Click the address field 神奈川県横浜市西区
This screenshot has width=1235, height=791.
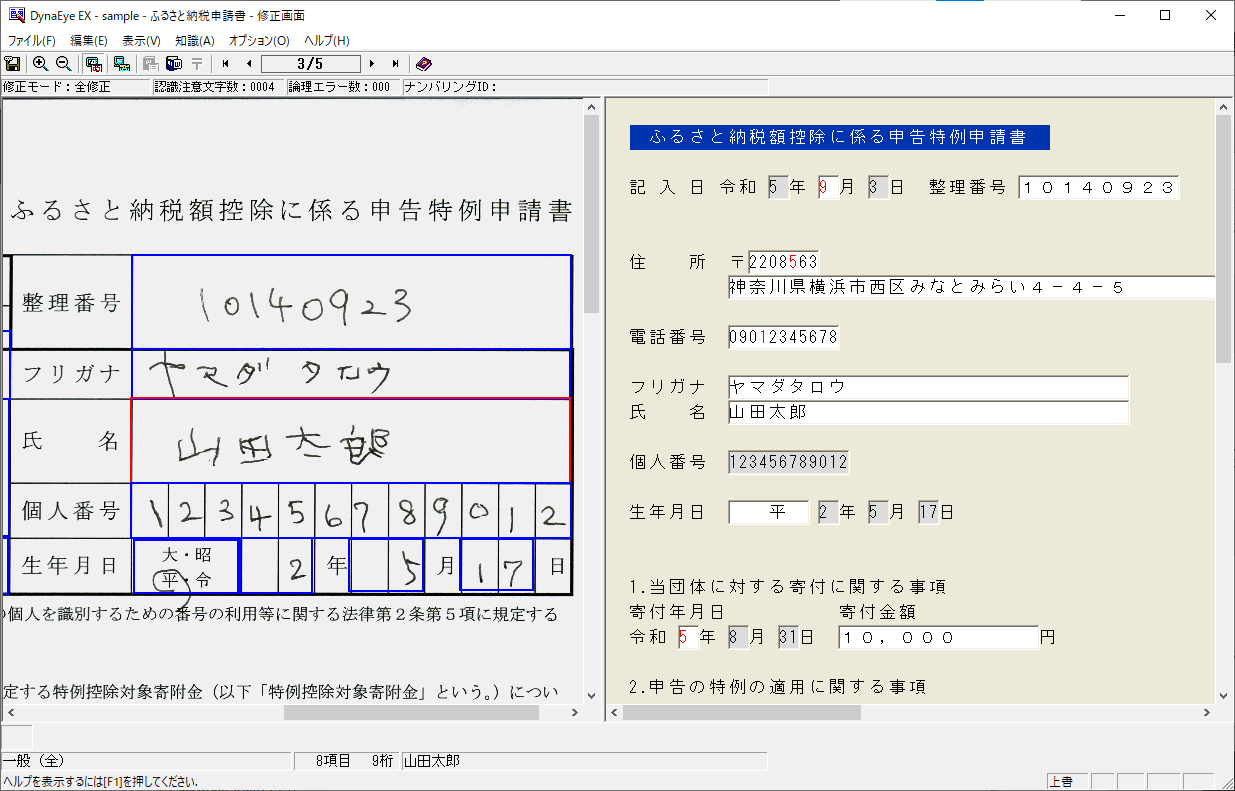click(971, 287)
